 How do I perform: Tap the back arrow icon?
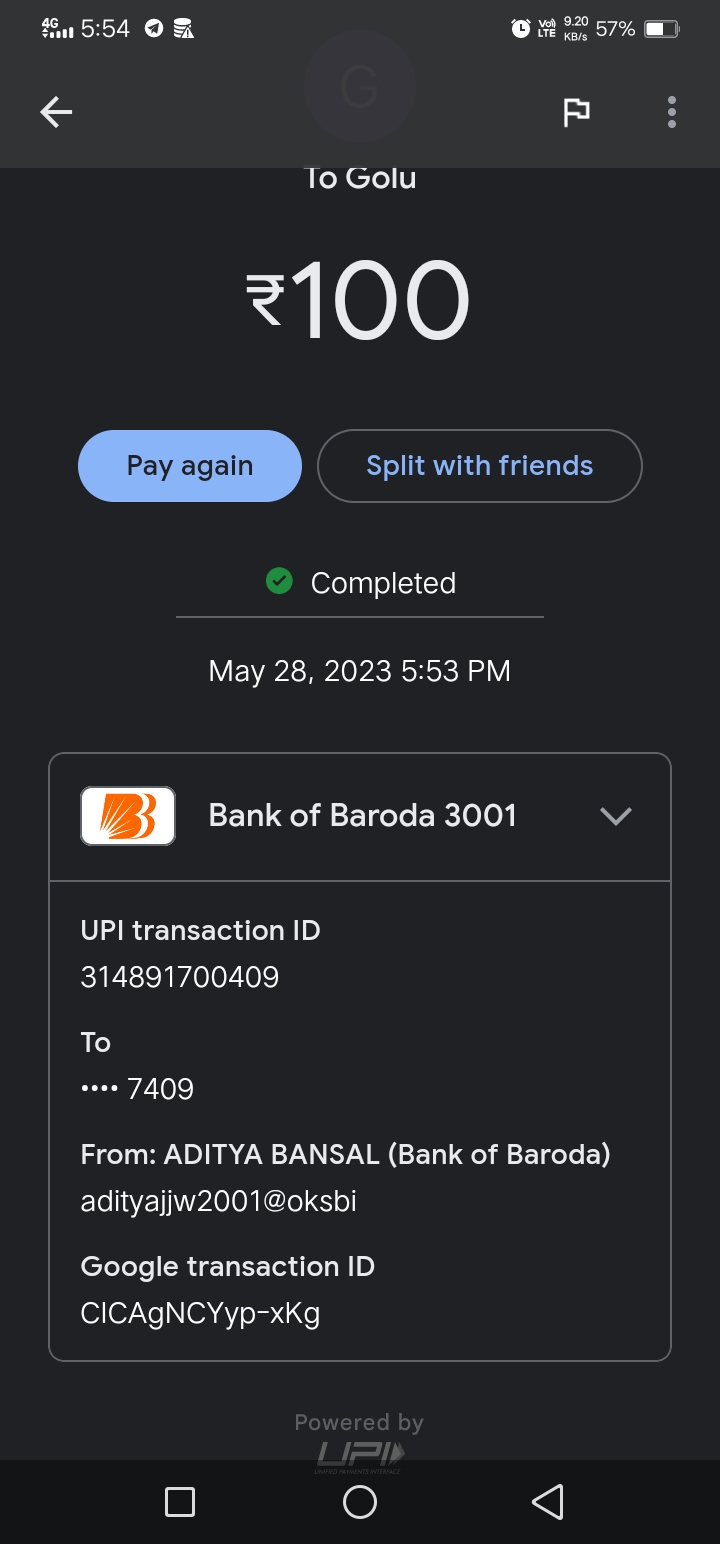(x=56, y=112)
